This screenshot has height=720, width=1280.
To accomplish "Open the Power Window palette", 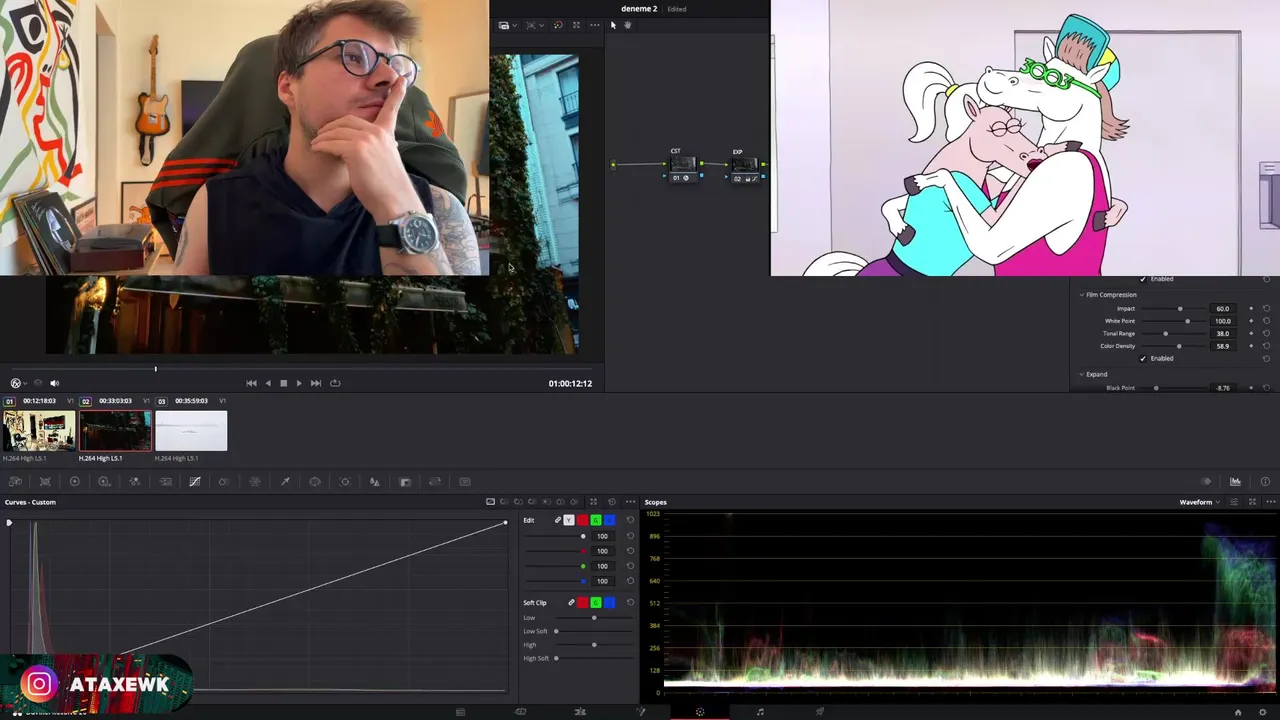I will [314, 481].
